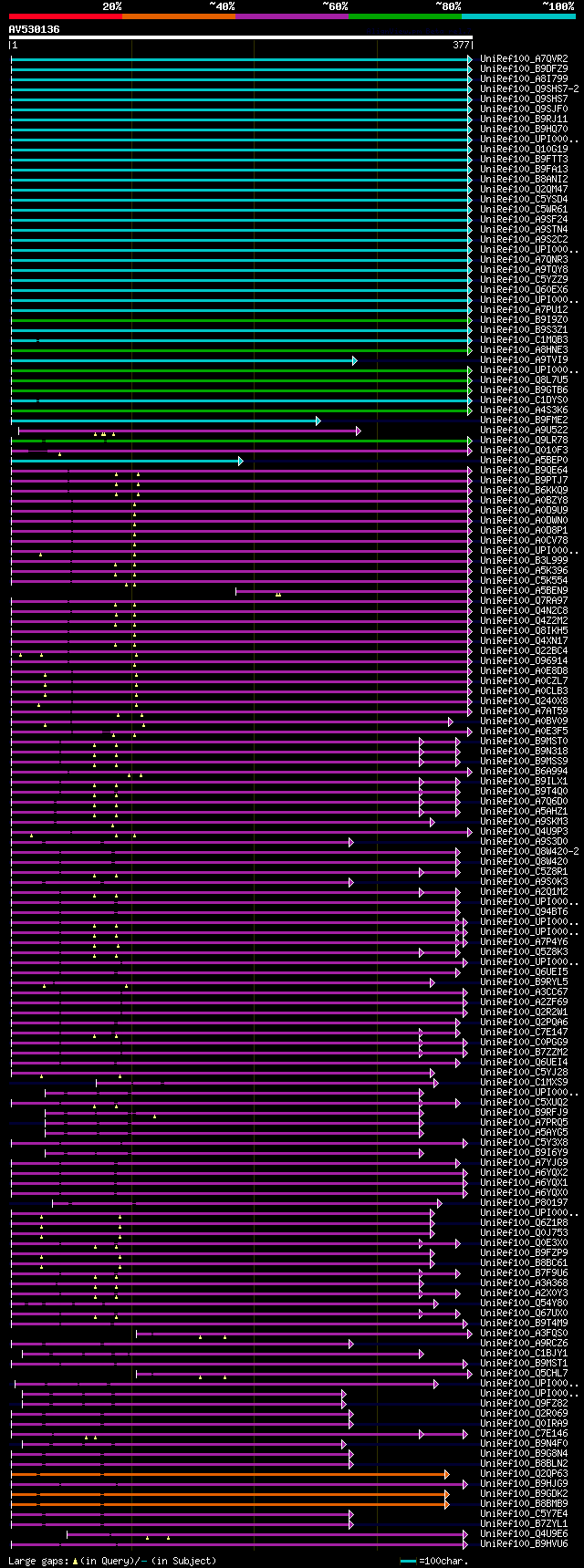
Task: Choose hit UniRef100_A9TVI9
Action: pos(524,359)
